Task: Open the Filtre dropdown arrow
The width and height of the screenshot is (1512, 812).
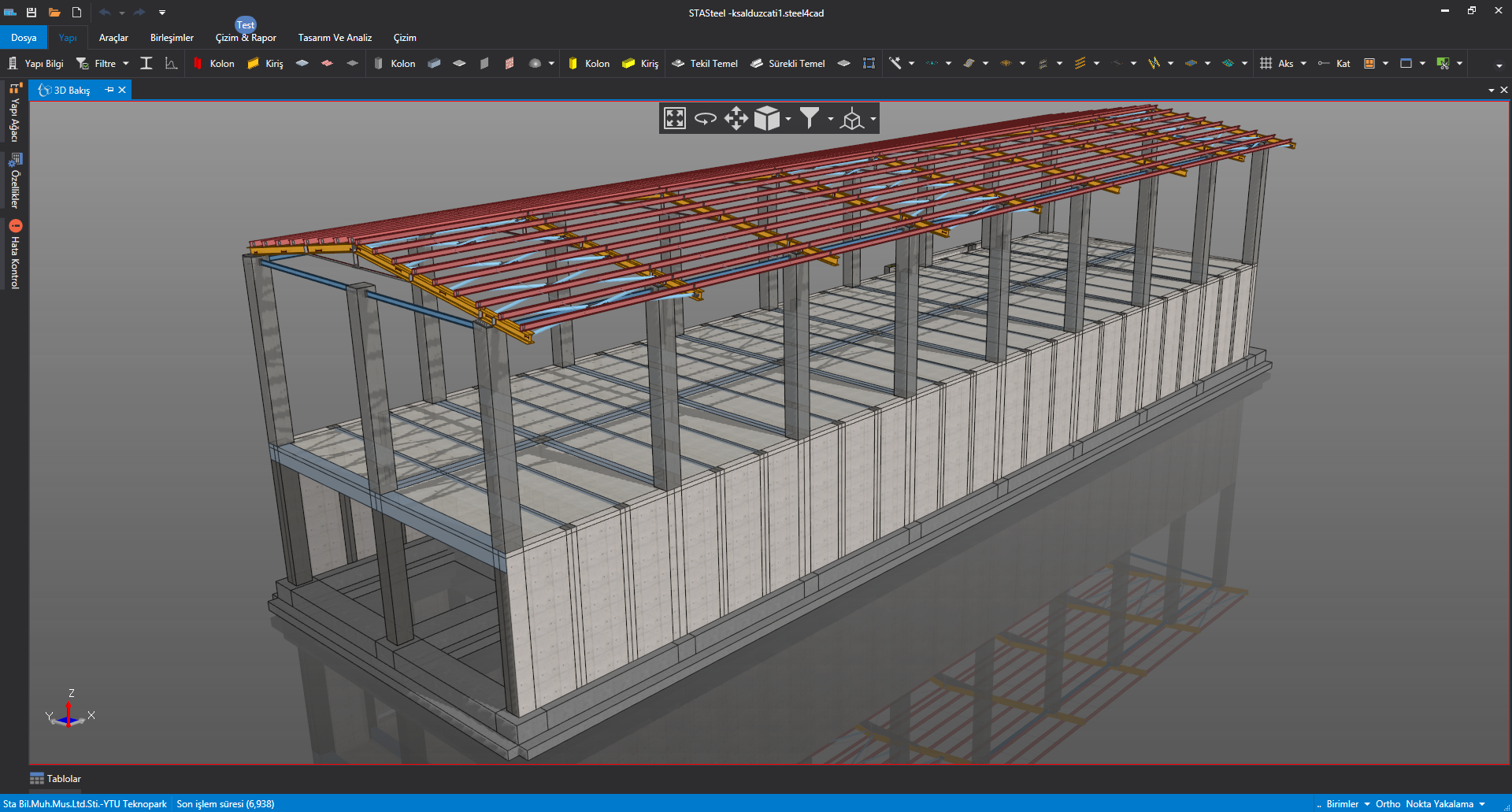Action: [126, 64]
